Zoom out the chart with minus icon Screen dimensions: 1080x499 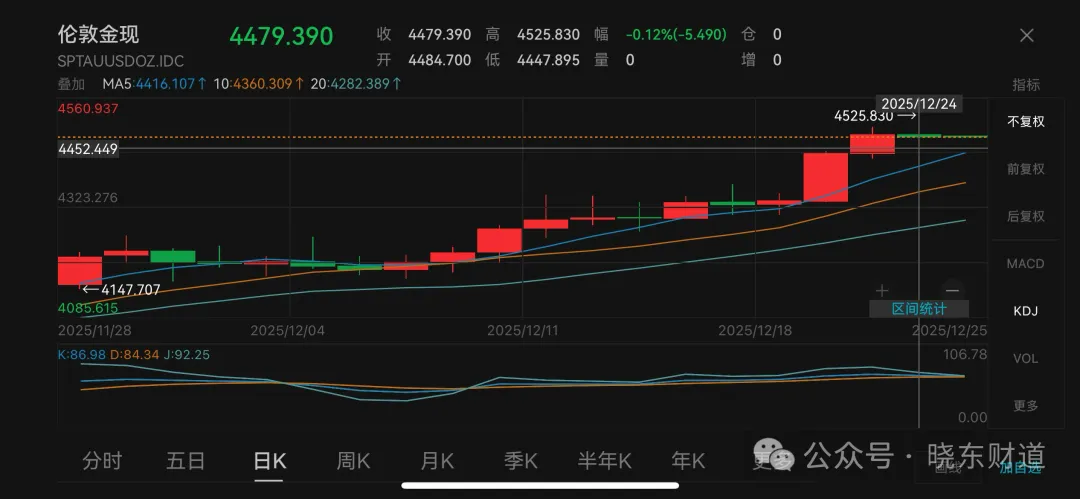coord(952,290)
